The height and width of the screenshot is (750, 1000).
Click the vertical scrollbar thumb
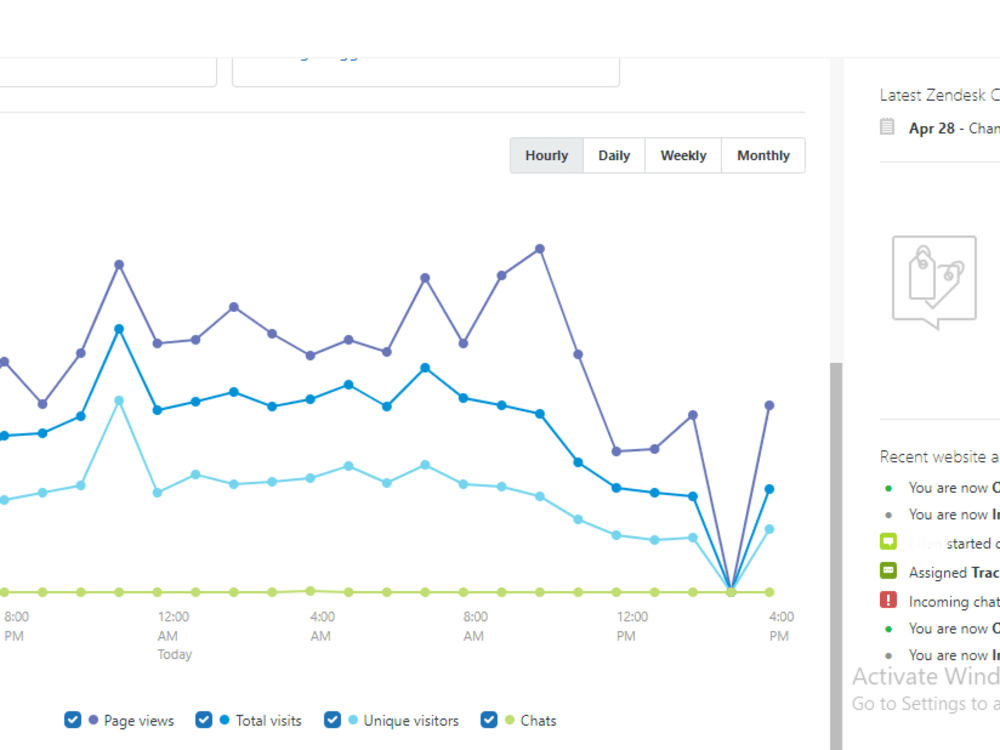coord(836,556)
